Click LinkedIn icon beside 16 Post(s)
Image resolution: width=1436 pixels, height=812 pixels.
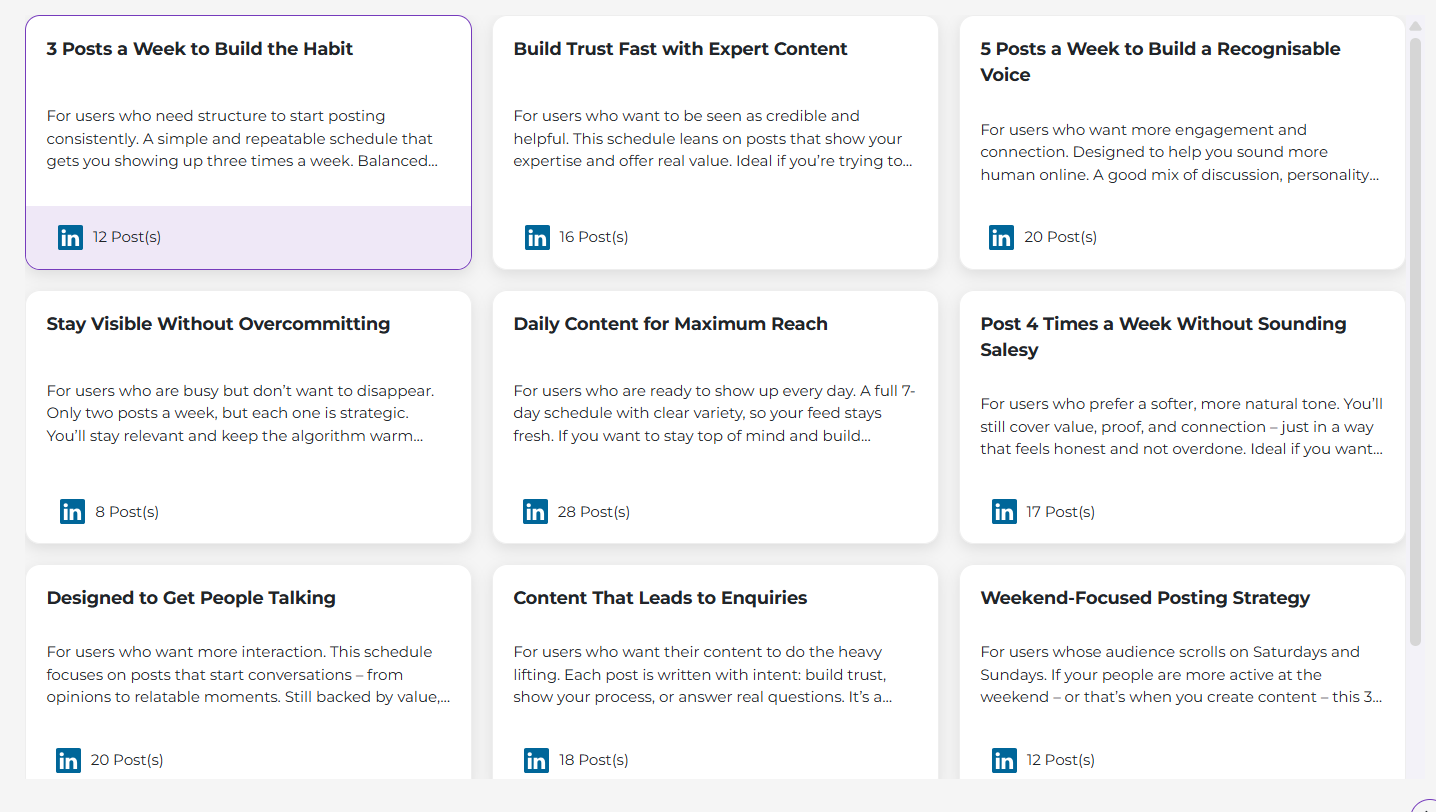pos(537,237)
